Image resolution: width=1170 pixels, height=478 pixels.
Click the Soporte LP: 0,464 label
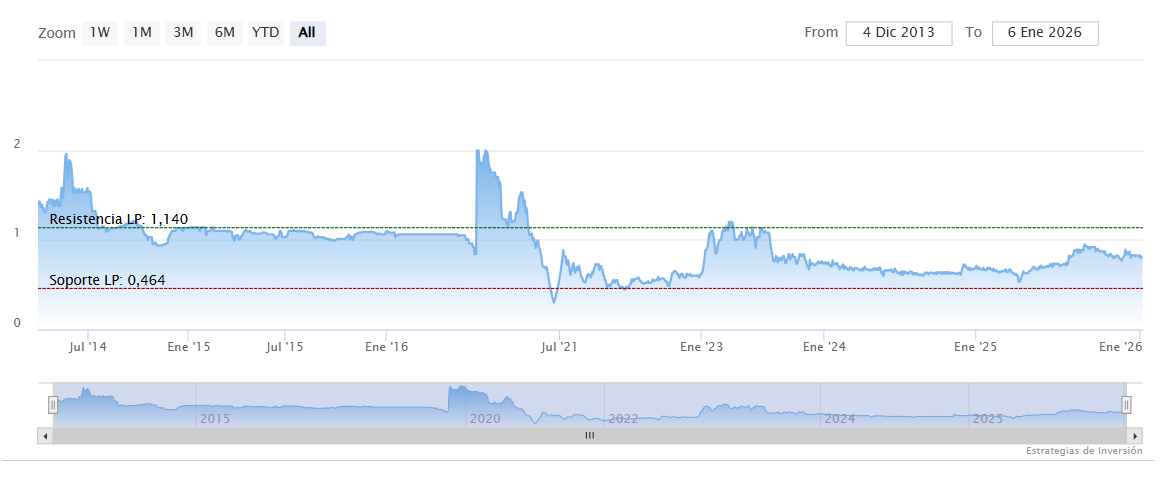coord(107,280)
